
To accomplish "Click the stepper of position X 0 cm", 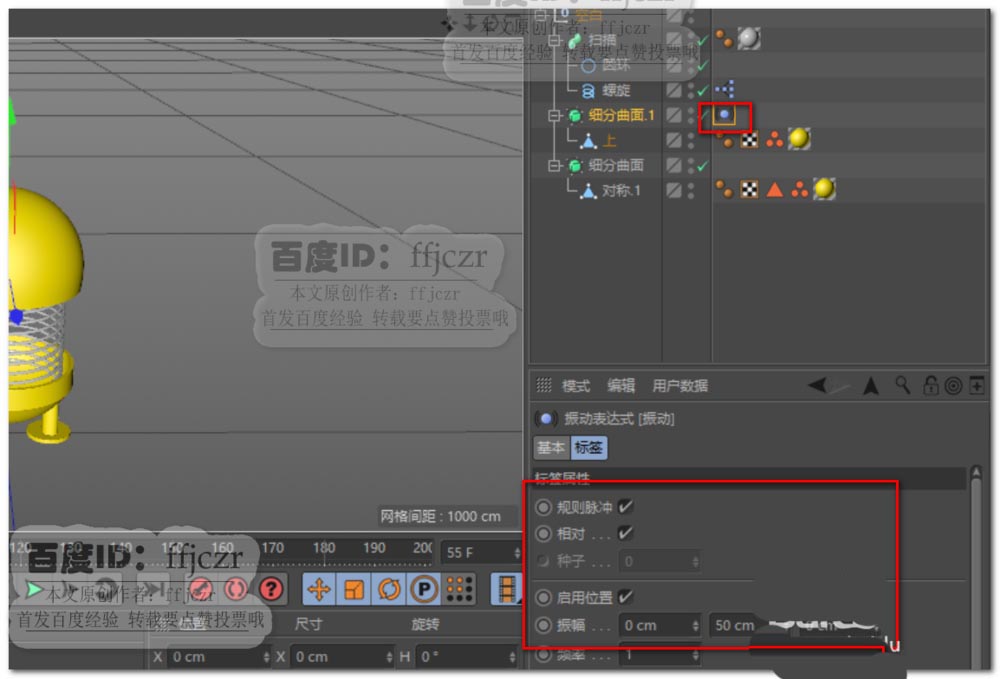I will click(266, 657).
